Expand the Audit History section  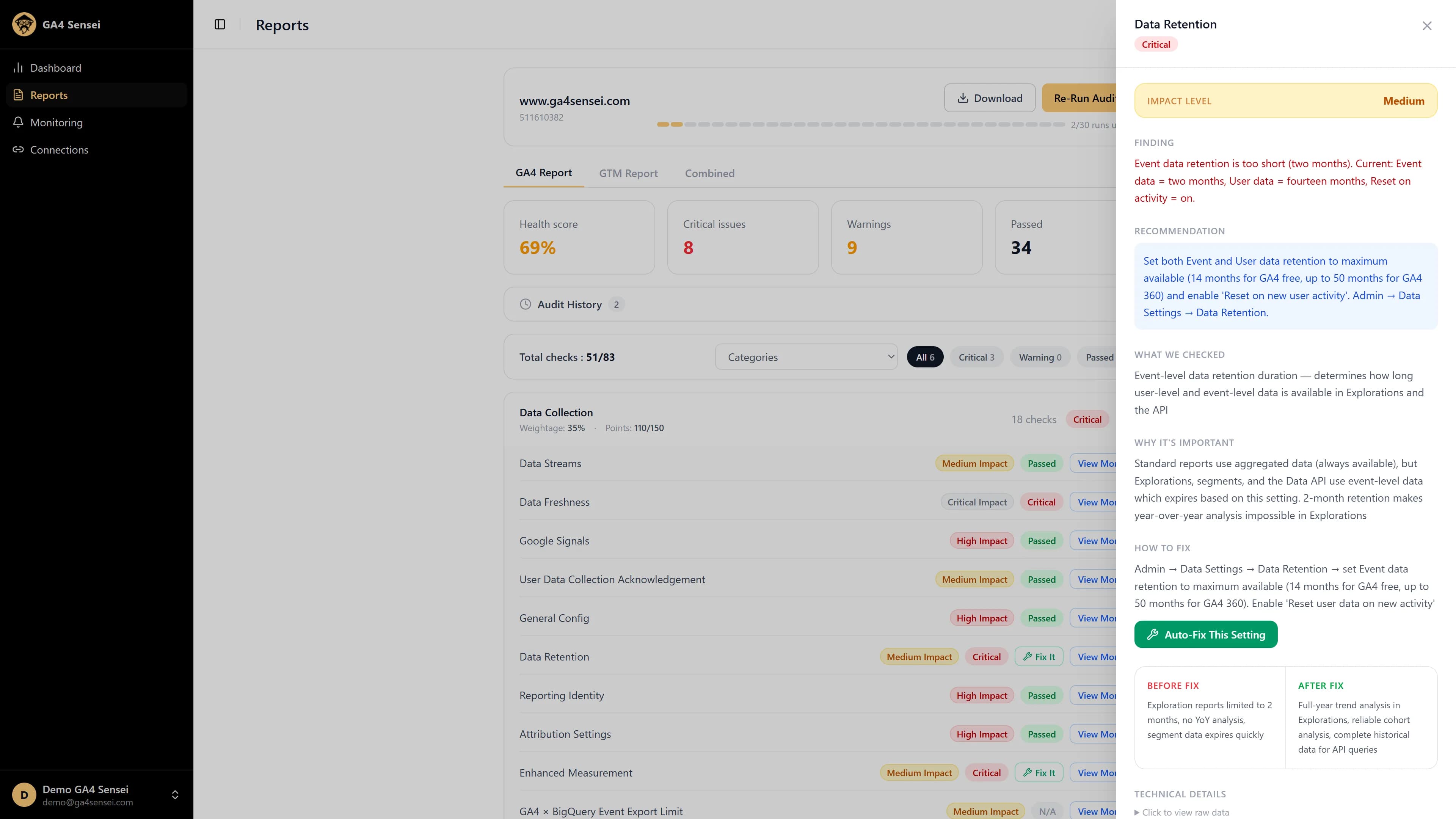pos(810,304)
